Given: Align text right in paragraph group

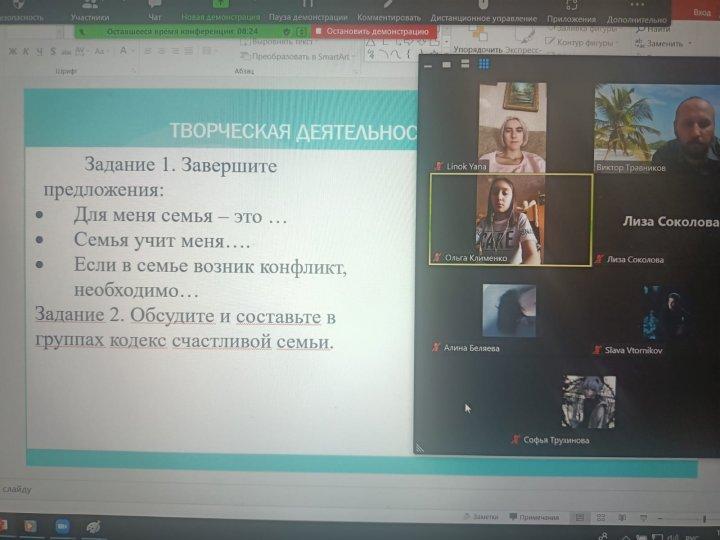Looking at the screenshot, I should [175, 51].
